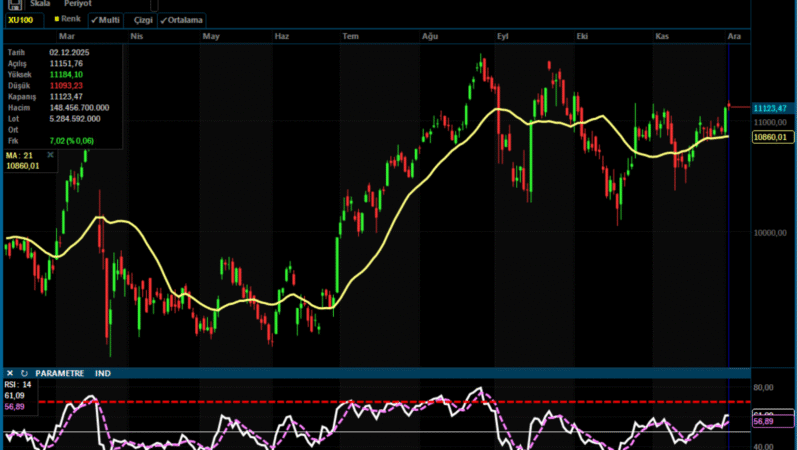Open the Renk yellow color swatch

click(x=59, y=19)
